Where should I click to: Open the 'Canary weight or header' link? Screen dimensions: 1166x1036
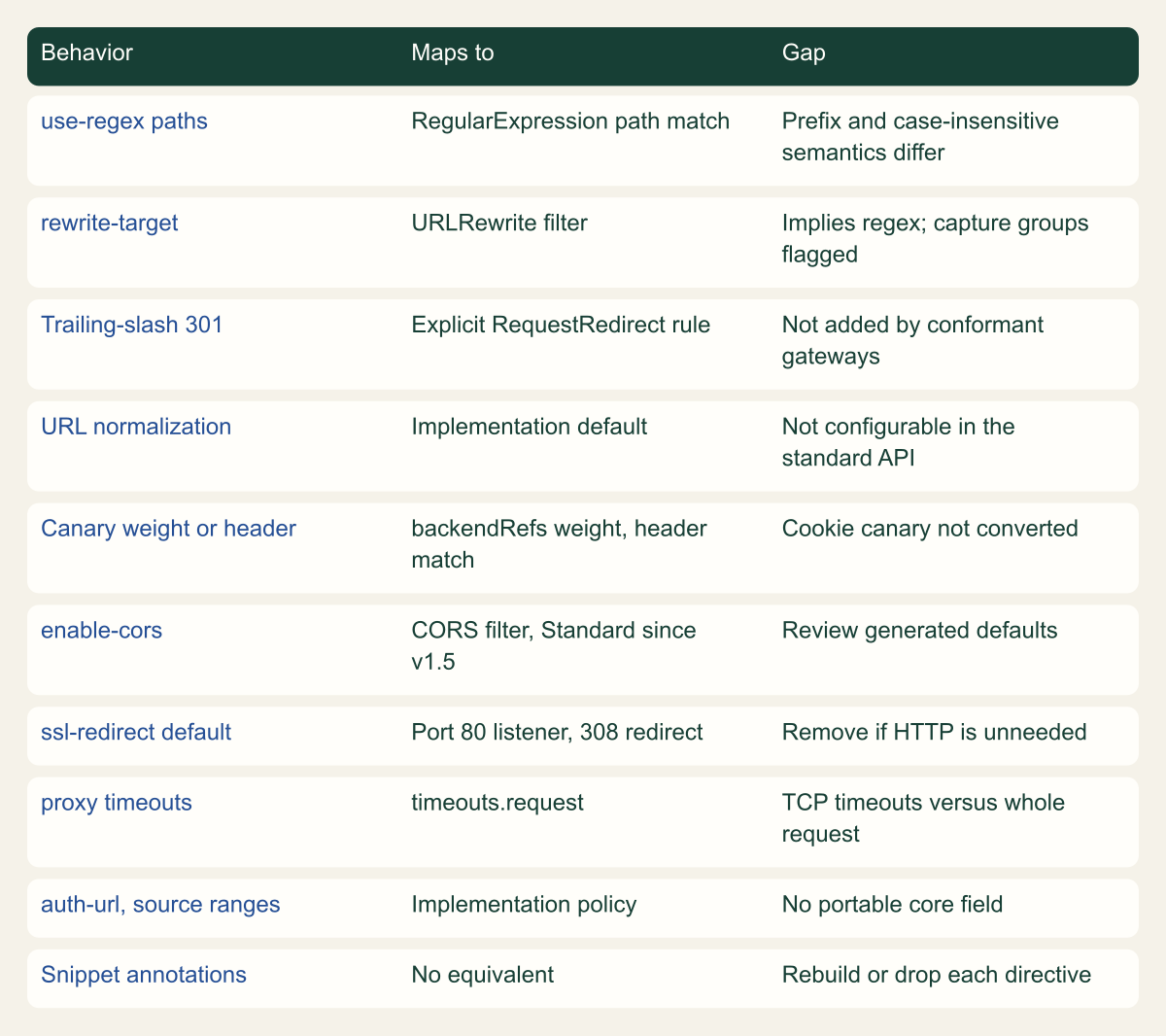tap(168, 528)
